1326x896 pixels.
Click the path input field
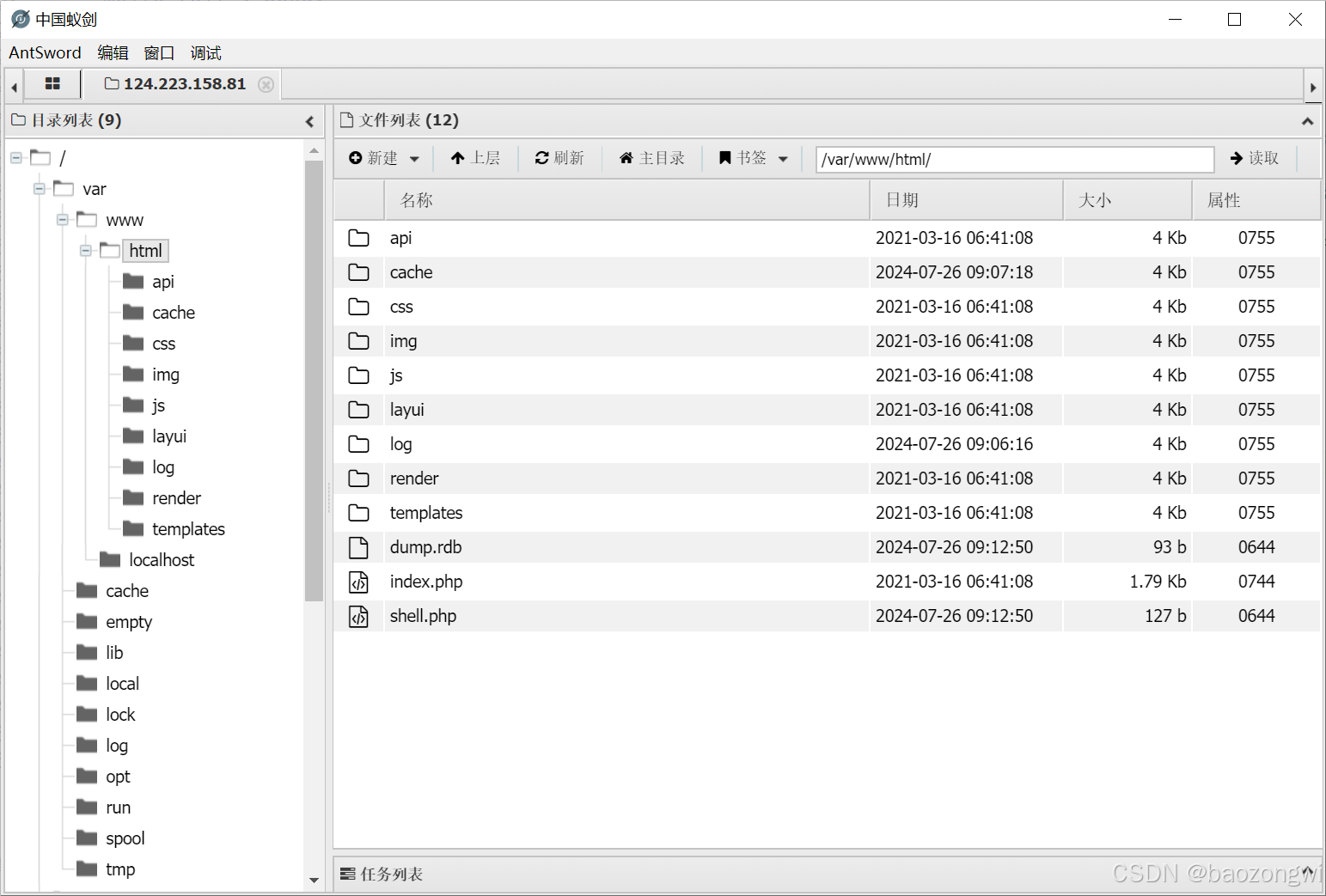(1015, 159)
